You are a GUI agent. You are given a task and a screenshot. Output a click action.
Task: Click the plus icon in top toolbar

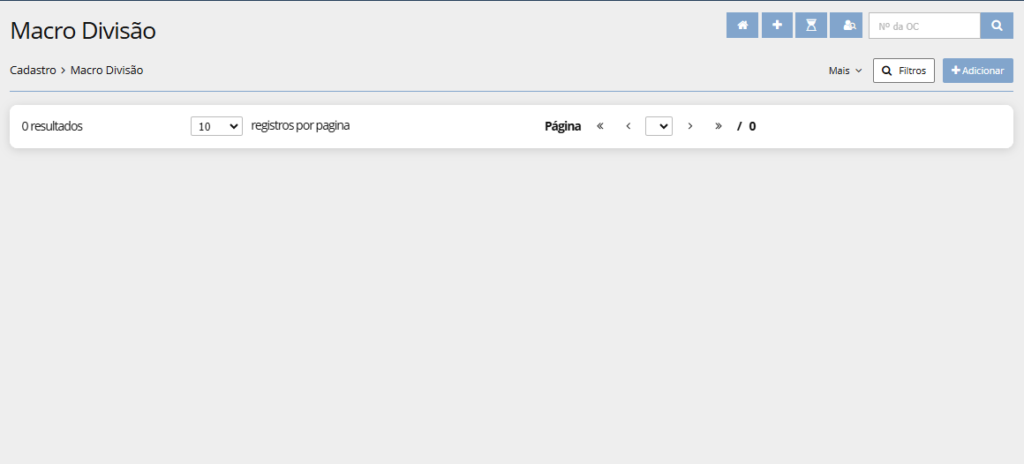tap(777, 26)
